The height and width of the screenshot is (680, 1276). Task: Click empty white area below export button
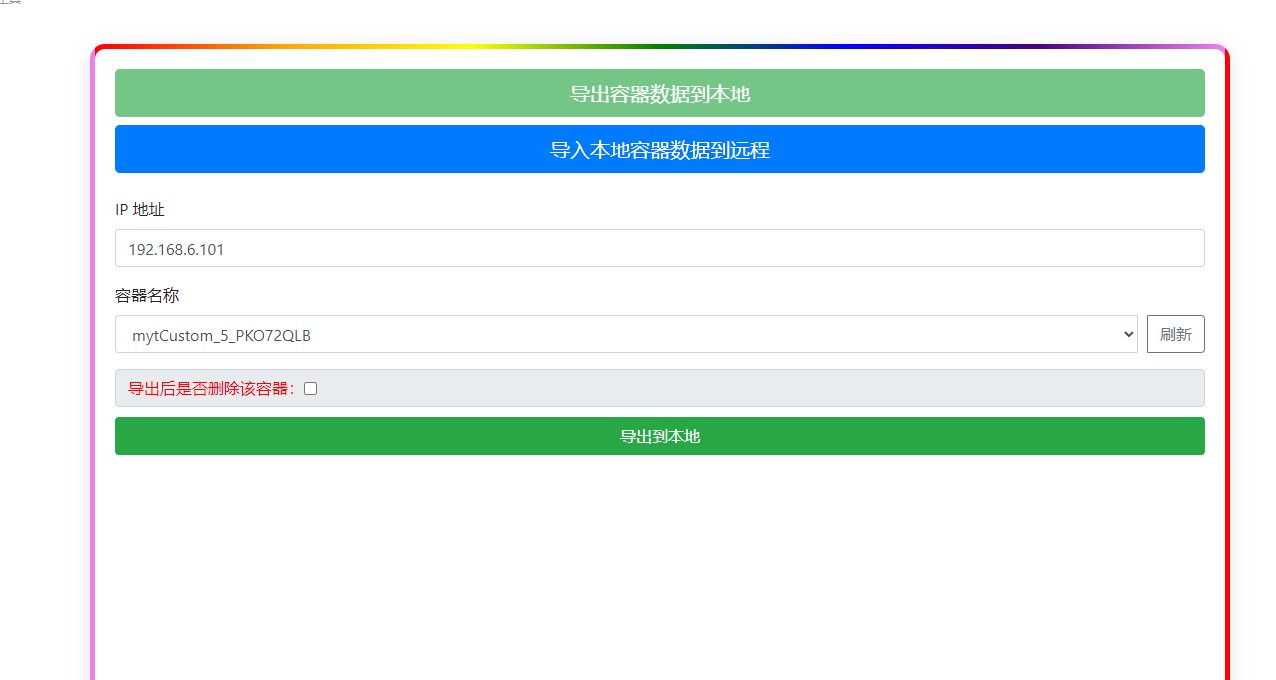(x=659, y=560)
